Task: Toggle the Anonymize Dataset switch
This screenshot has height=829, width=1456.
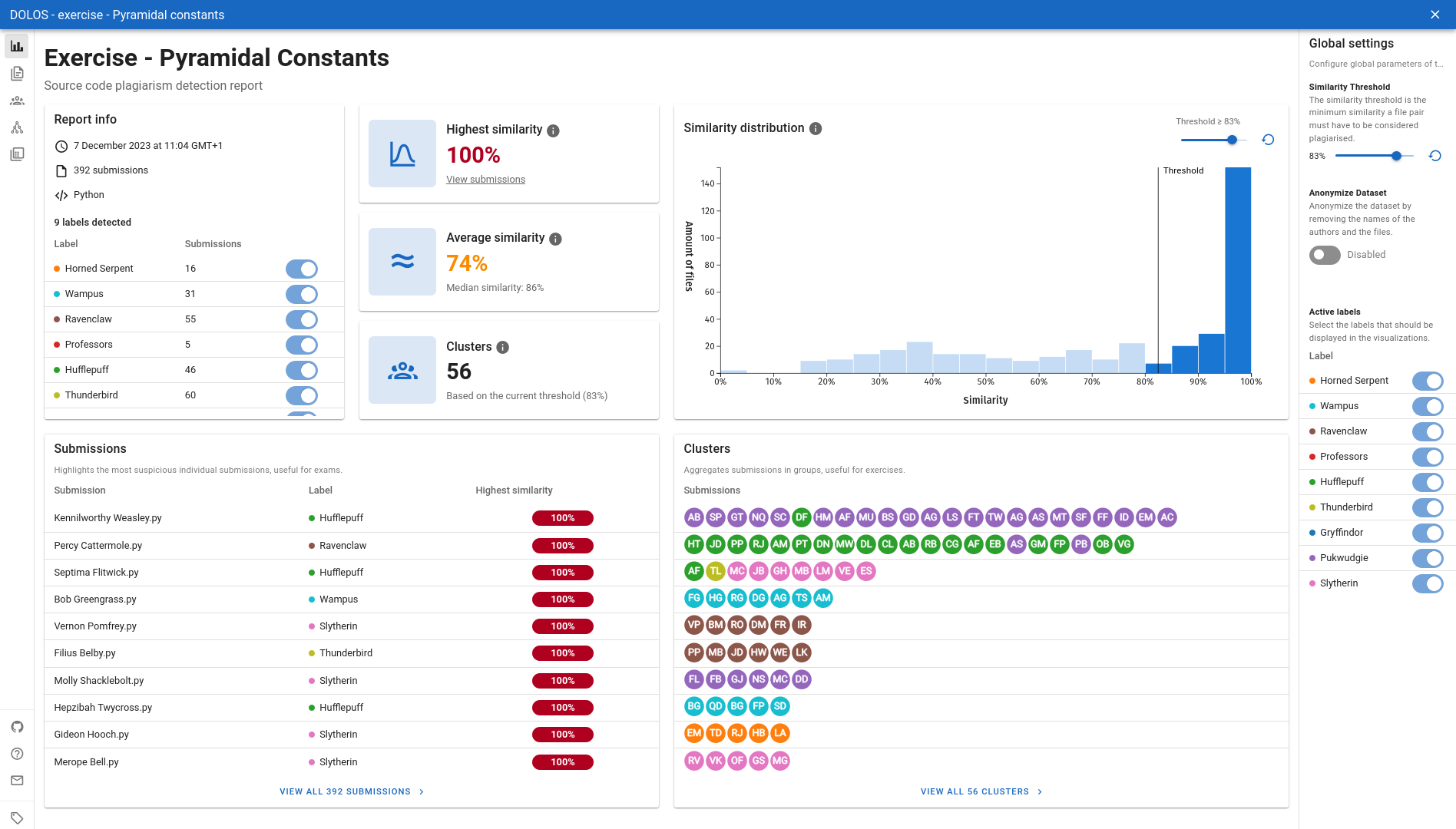Action: 1325,255
